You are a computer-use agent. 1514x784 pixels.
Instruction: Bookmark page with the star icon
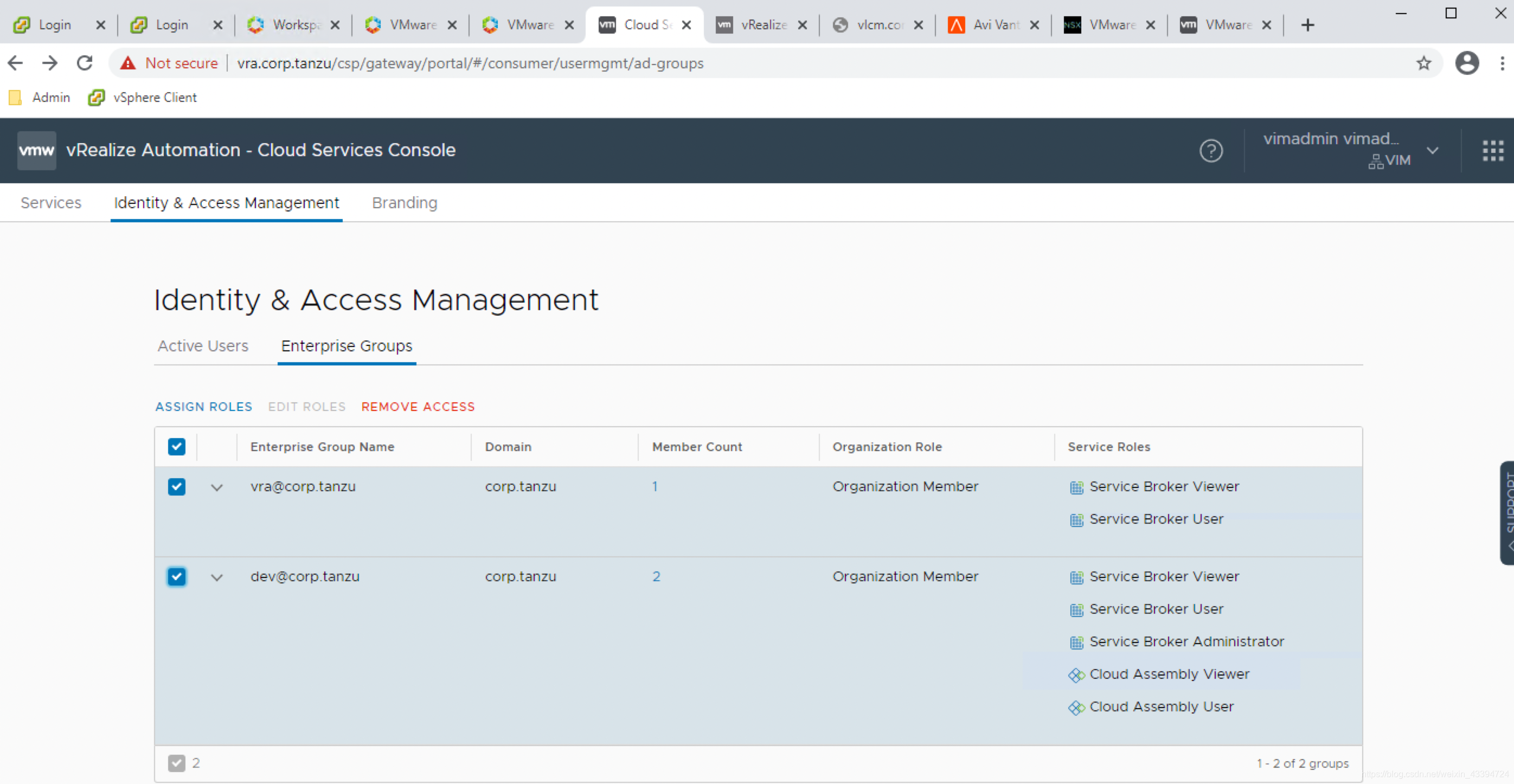[x=1423, y=63]
